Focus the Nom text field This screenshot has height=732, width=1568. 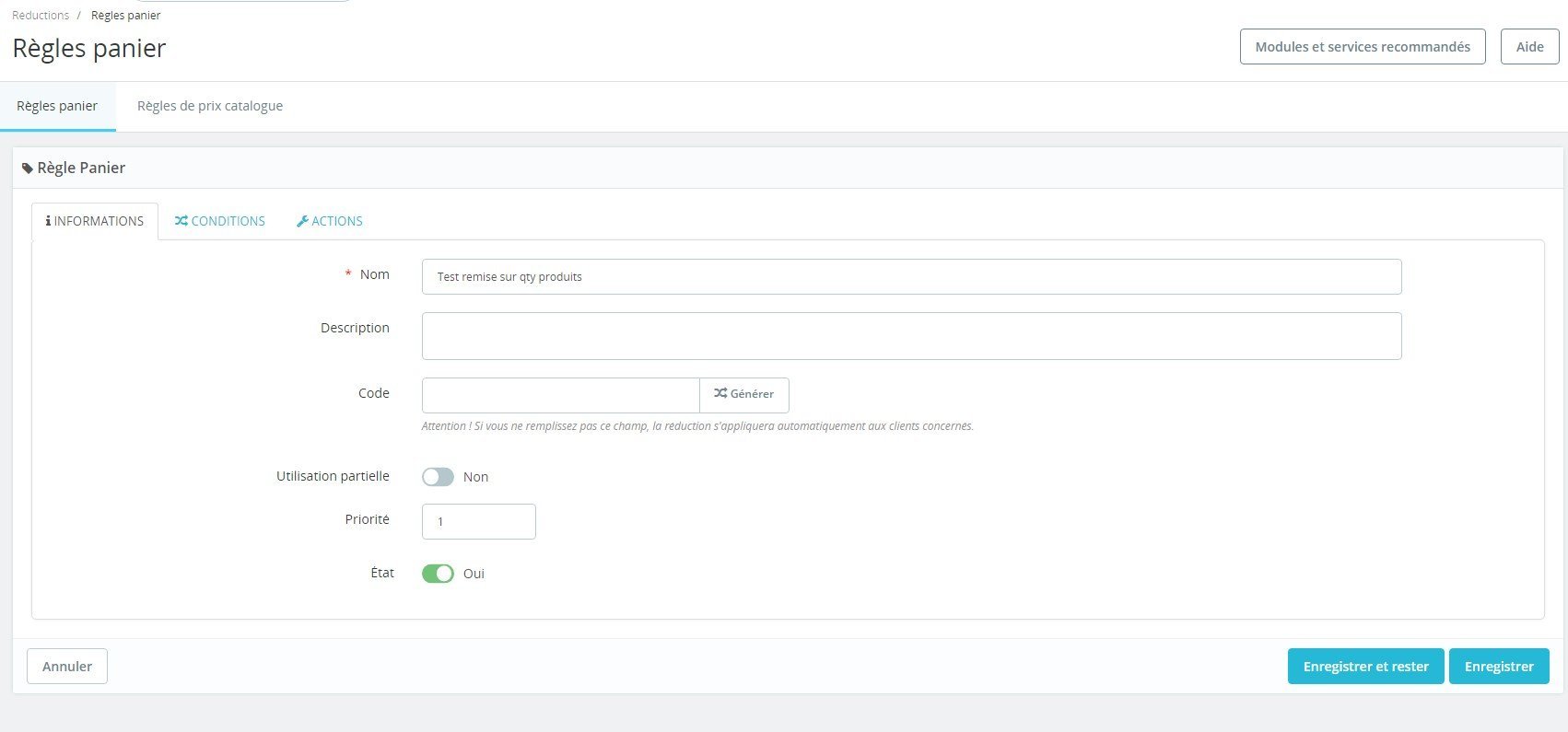[x=912, y=277]
